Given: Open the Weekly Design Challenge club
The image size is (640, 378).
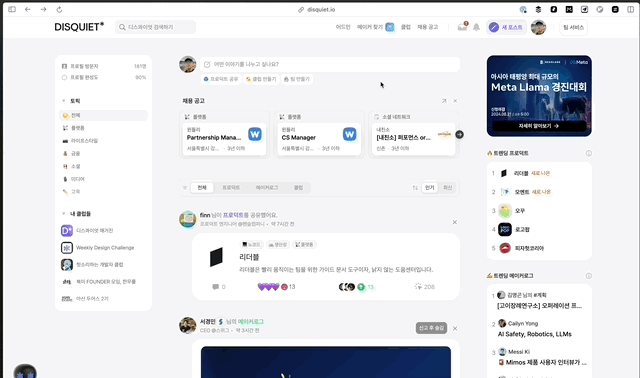Looking at the screenshot, I should [105, 248].
